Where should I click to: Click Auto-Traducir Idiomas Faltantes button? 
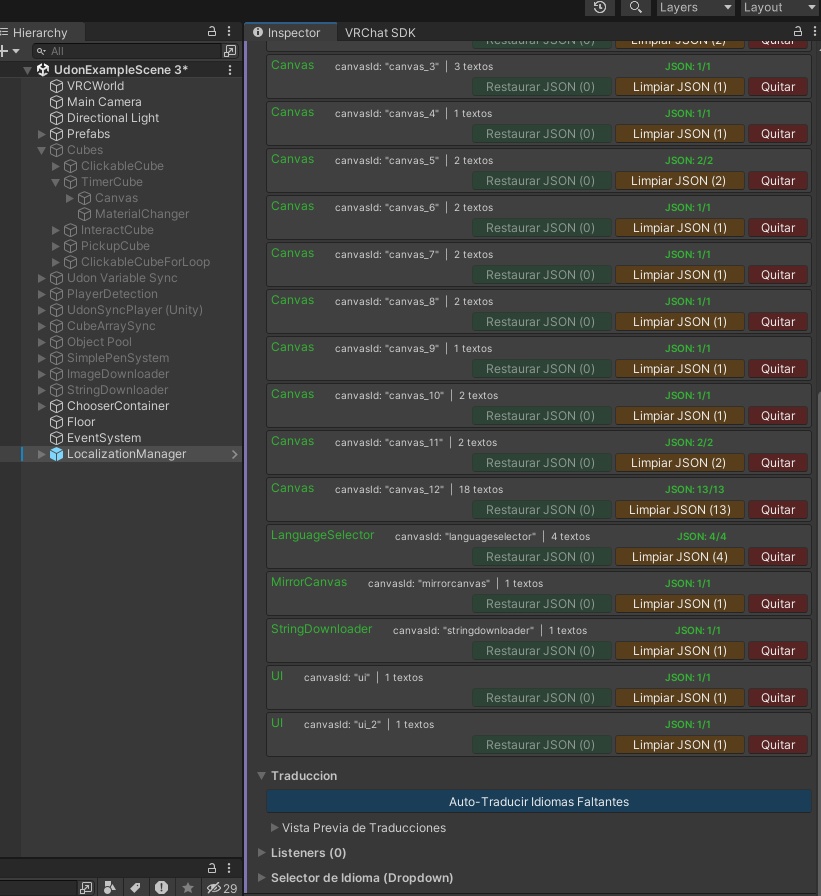tap(539, 802)
